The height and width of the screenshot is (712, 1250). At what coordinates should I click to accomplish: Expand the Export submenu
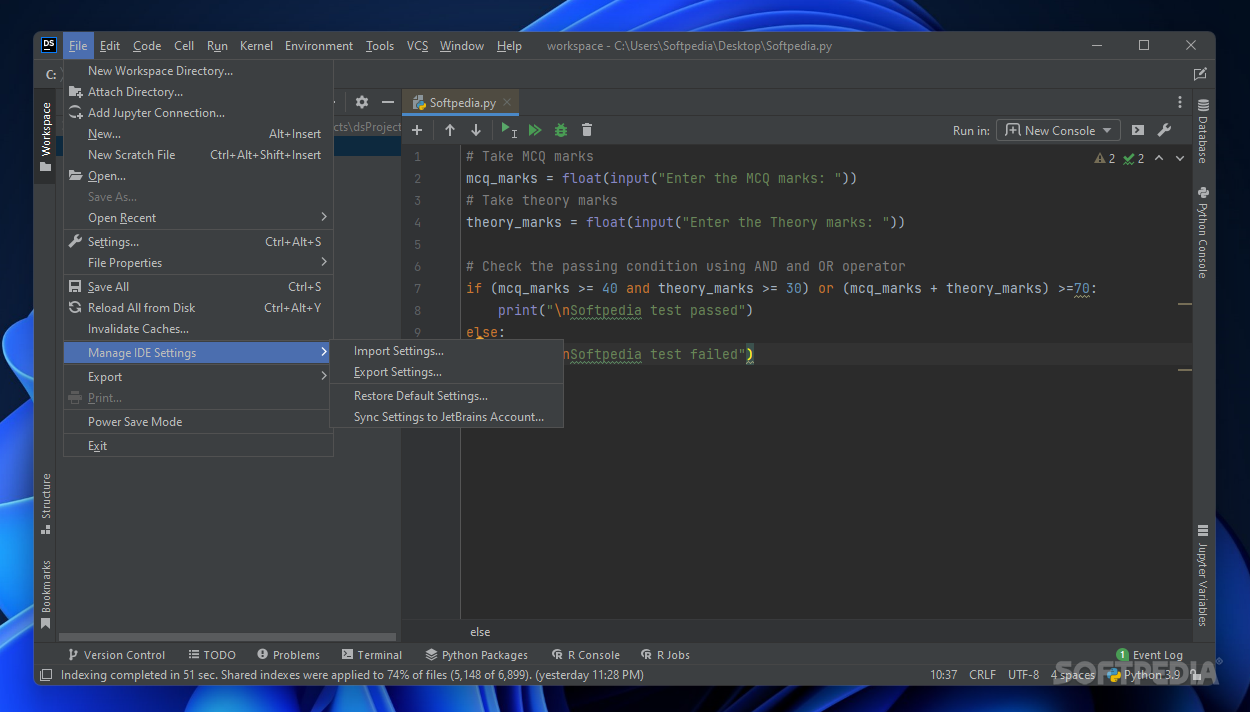coord(198,377)
